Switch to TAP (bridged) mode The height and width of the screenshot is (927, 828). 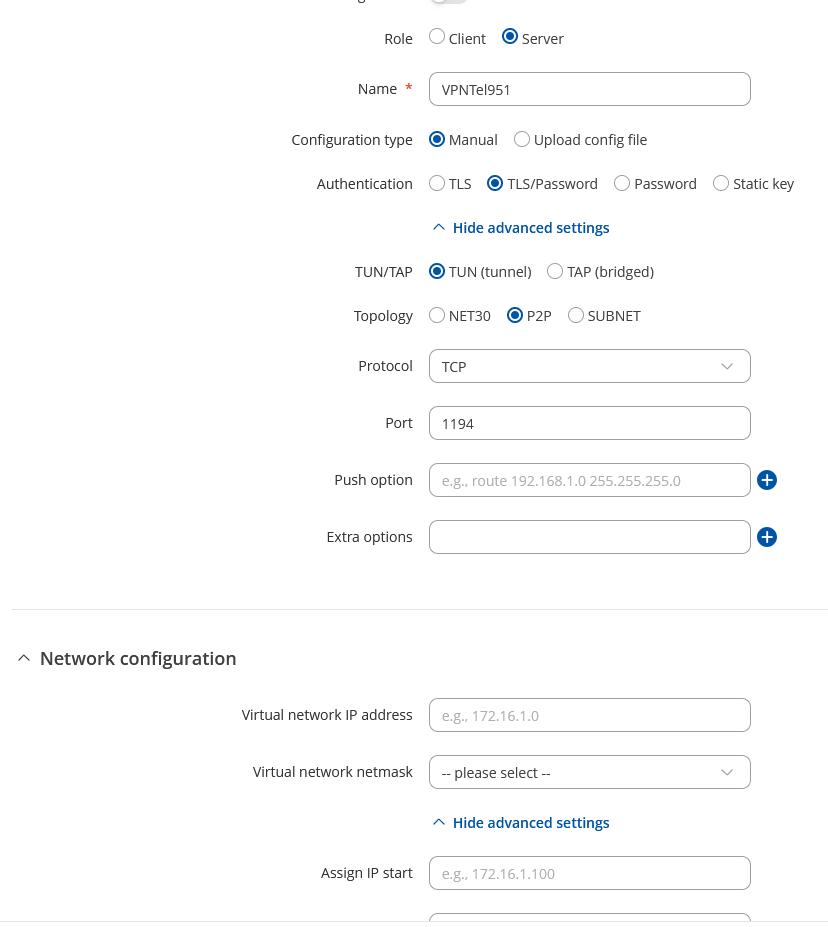[x=554, y=271]
